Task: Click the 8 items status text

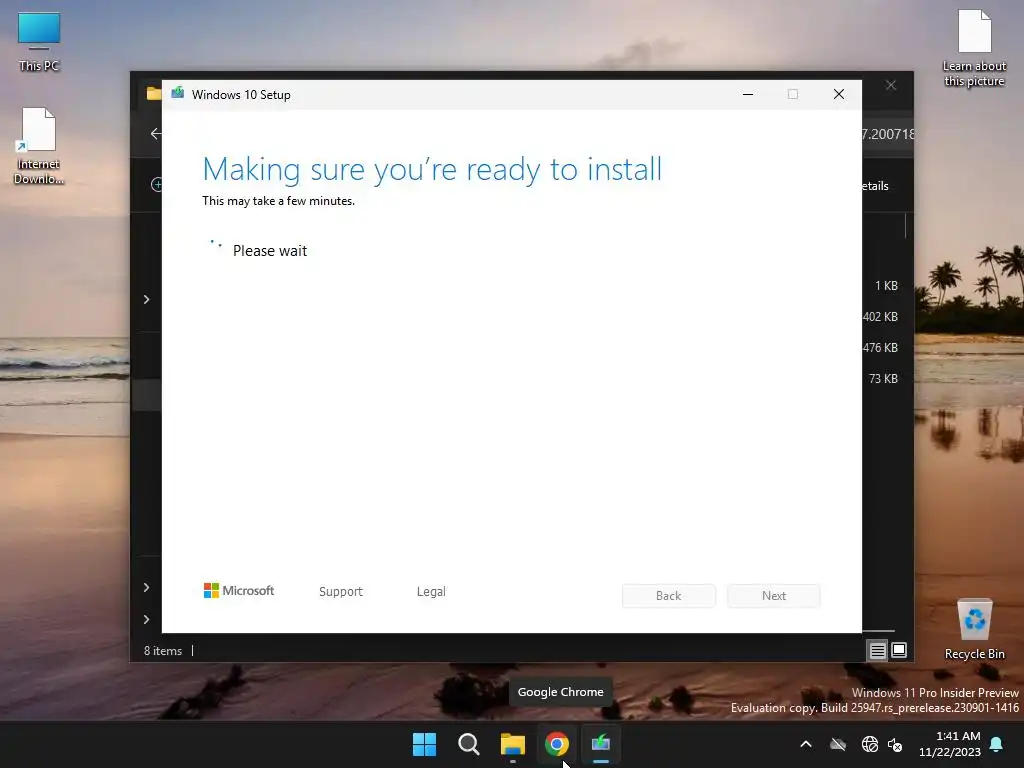Action: (163, 651)
